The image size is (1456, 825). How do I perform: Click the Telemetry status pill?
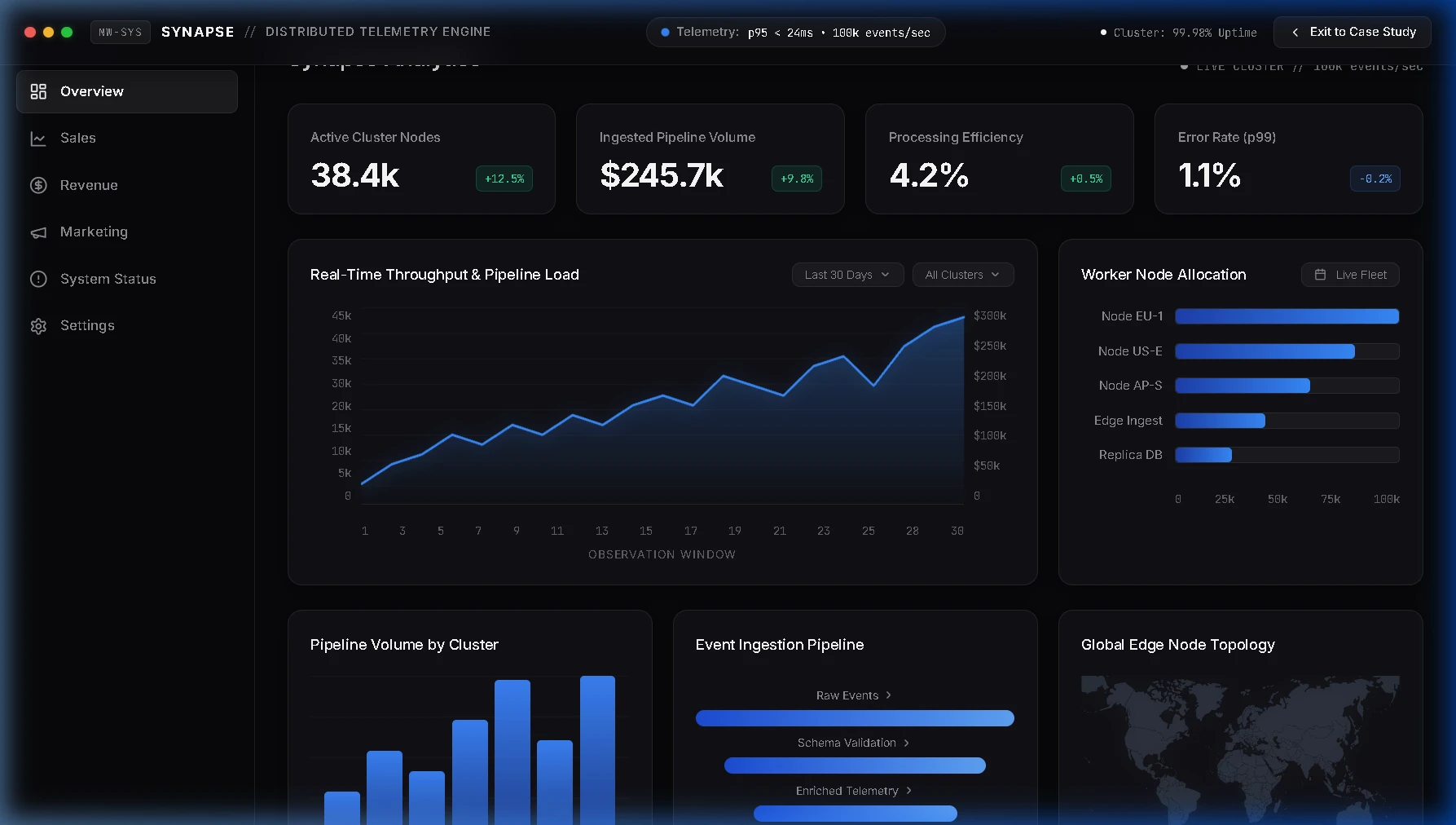795,33
